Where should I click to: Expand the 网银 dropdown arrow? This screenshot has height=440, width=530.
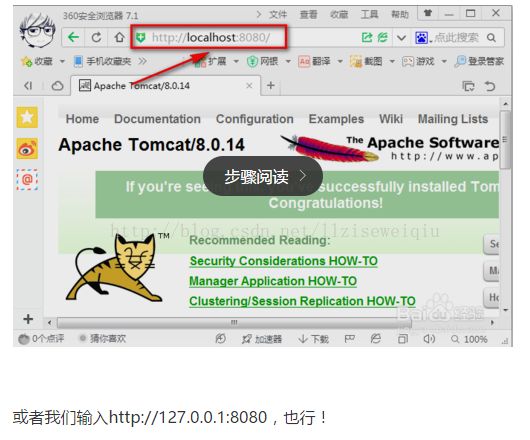(x=288, y=62)
